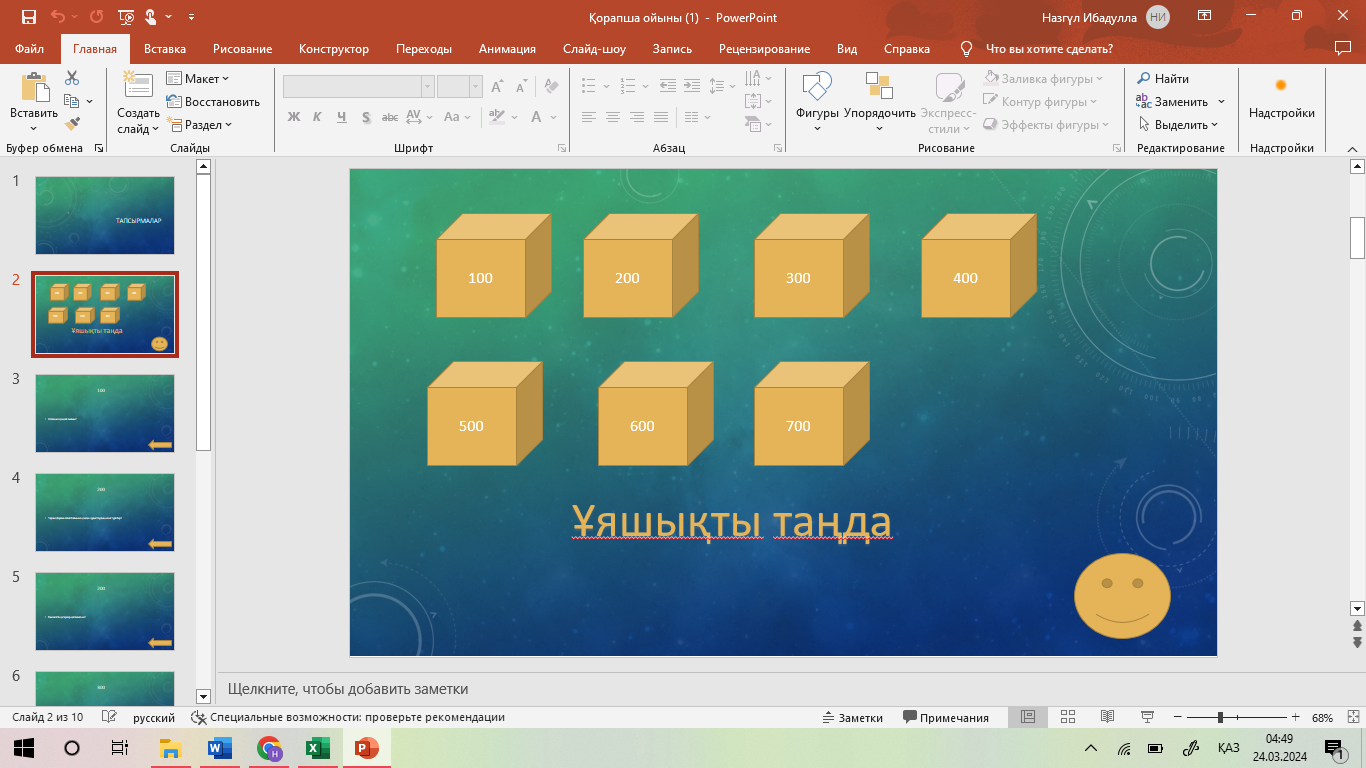Click the Cut scissors icon
This screenshot has width=1366, height=768.
[72, 78]
